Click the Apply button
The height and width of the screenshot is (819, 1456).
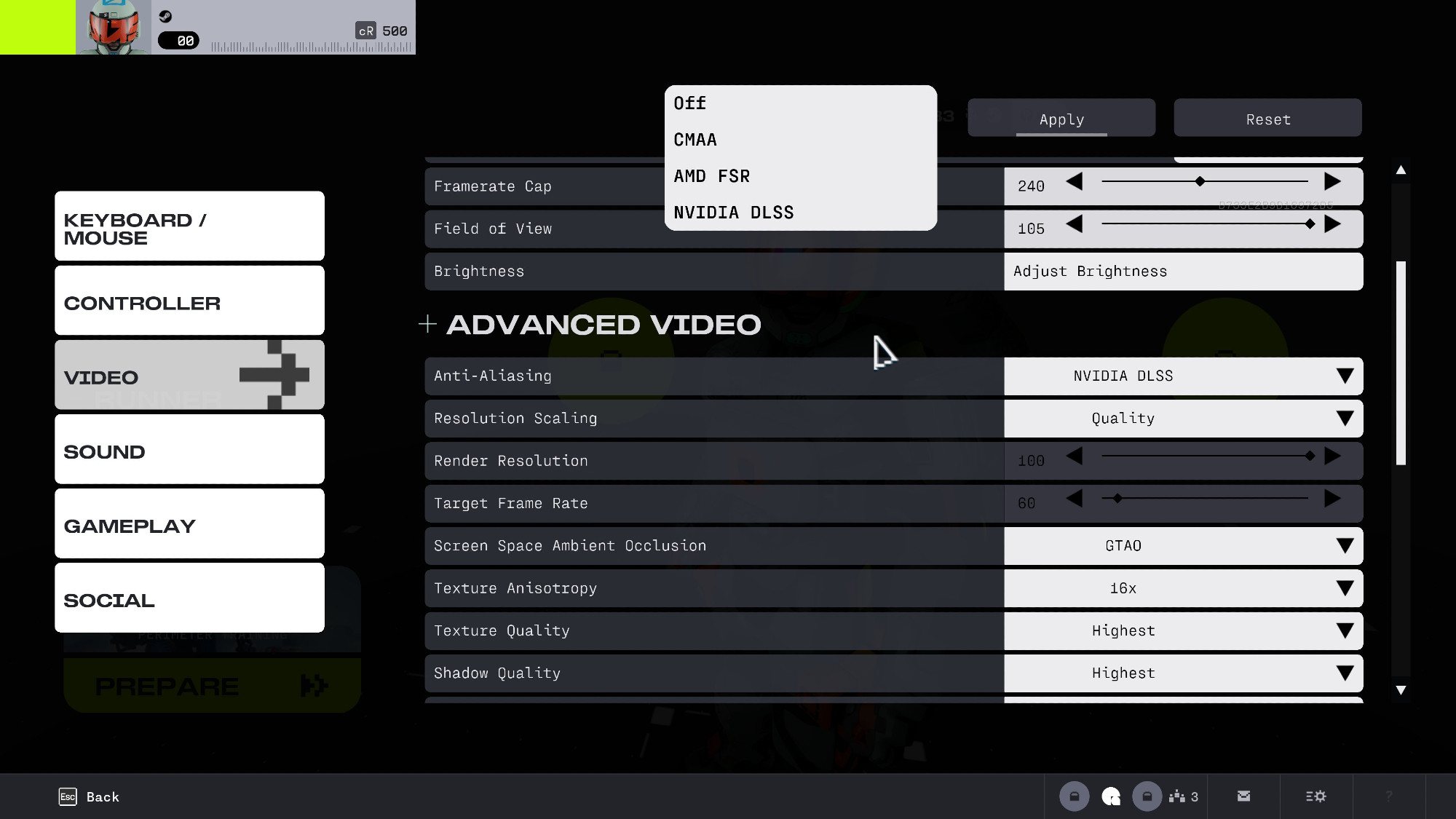click(1061, 118)
